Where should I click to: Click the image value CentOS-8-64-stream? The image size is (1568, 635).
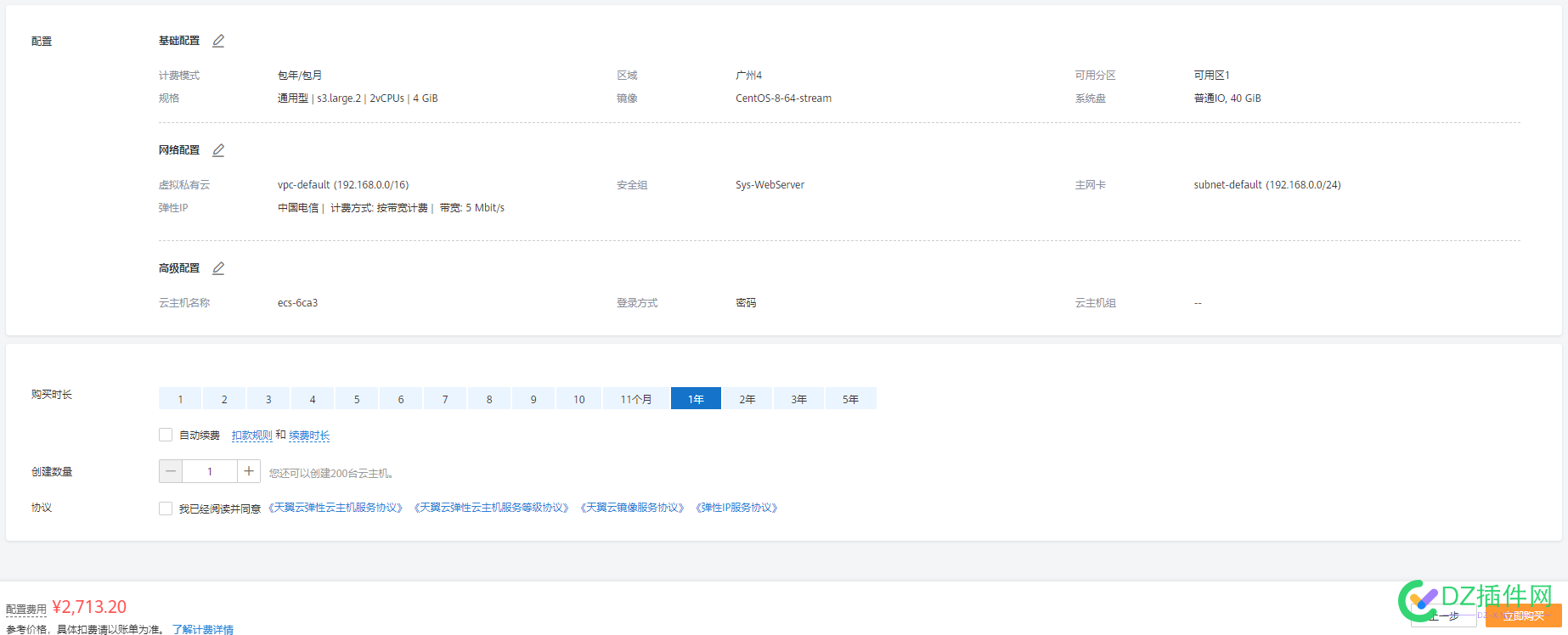[x=783, y=98]
